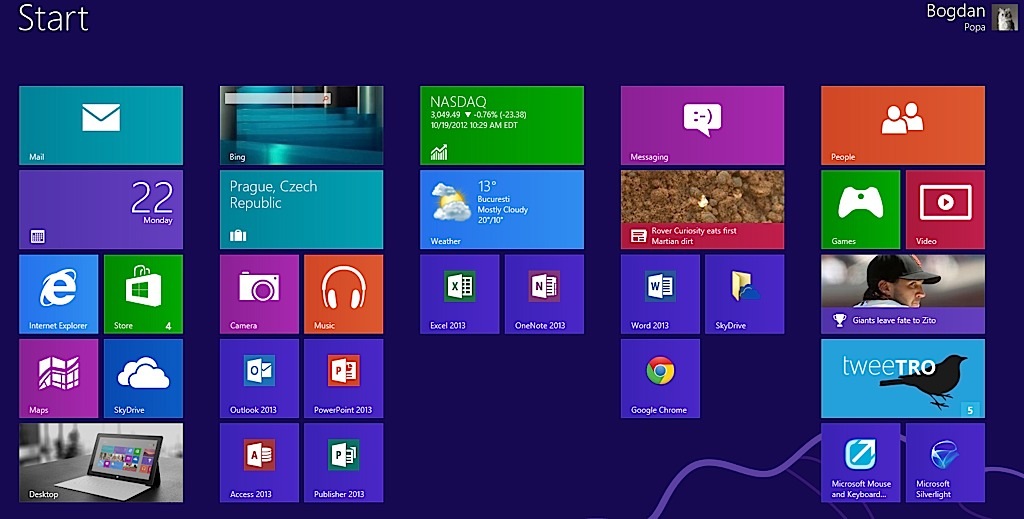Click the search box inside Bing tile
The image size is (1024, 519).
click(278, 98)
